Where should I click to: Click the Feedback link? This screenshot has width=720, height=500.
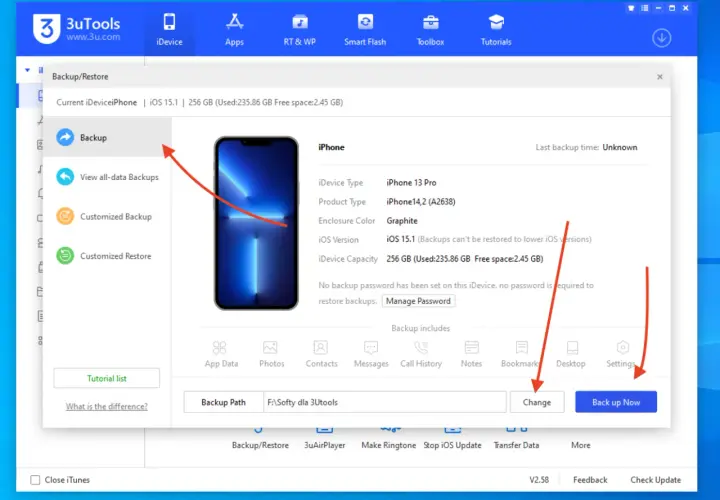click(590, 480)
